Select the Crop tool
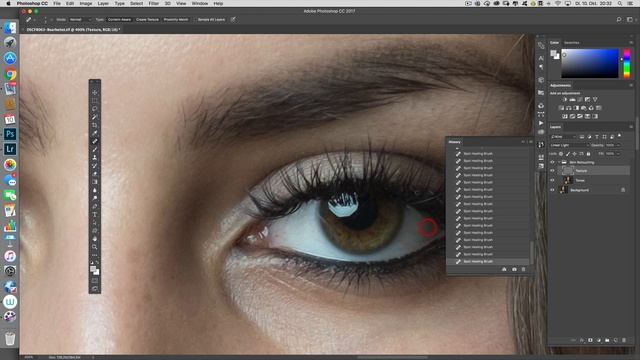The image size is (640, 360). pos(95,125)
